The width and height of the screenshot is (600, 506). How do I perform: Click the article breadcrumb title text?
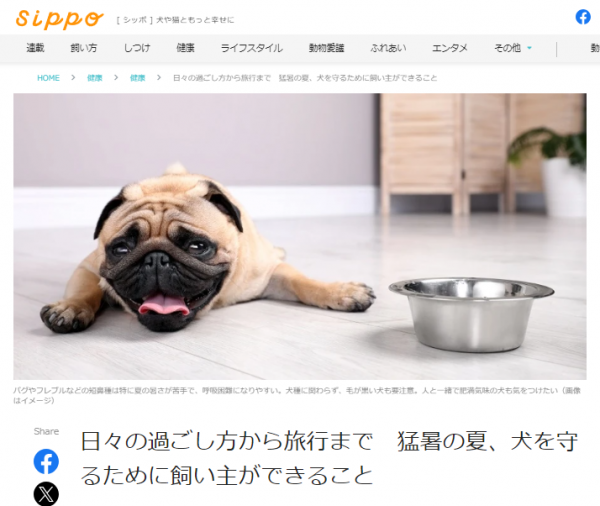305,78
